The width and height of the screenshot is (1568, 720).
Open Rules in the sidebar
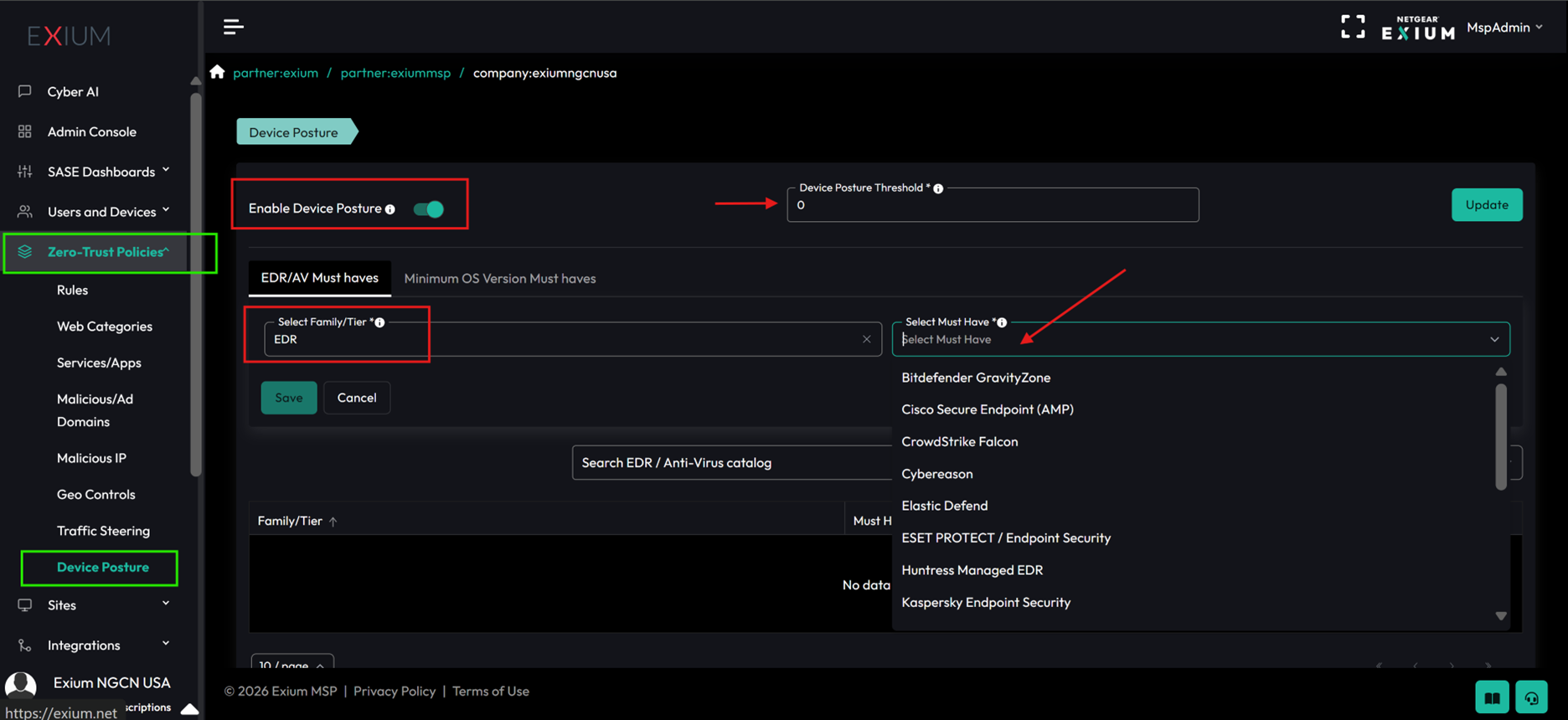72,290
